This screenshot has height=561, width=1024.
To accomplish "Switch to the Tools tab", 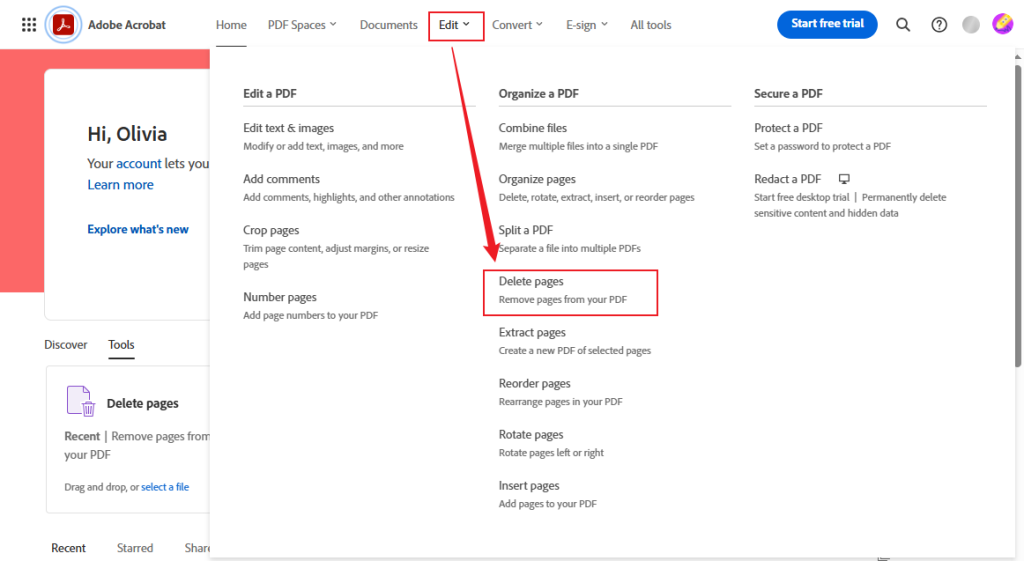I will point(121,344).
